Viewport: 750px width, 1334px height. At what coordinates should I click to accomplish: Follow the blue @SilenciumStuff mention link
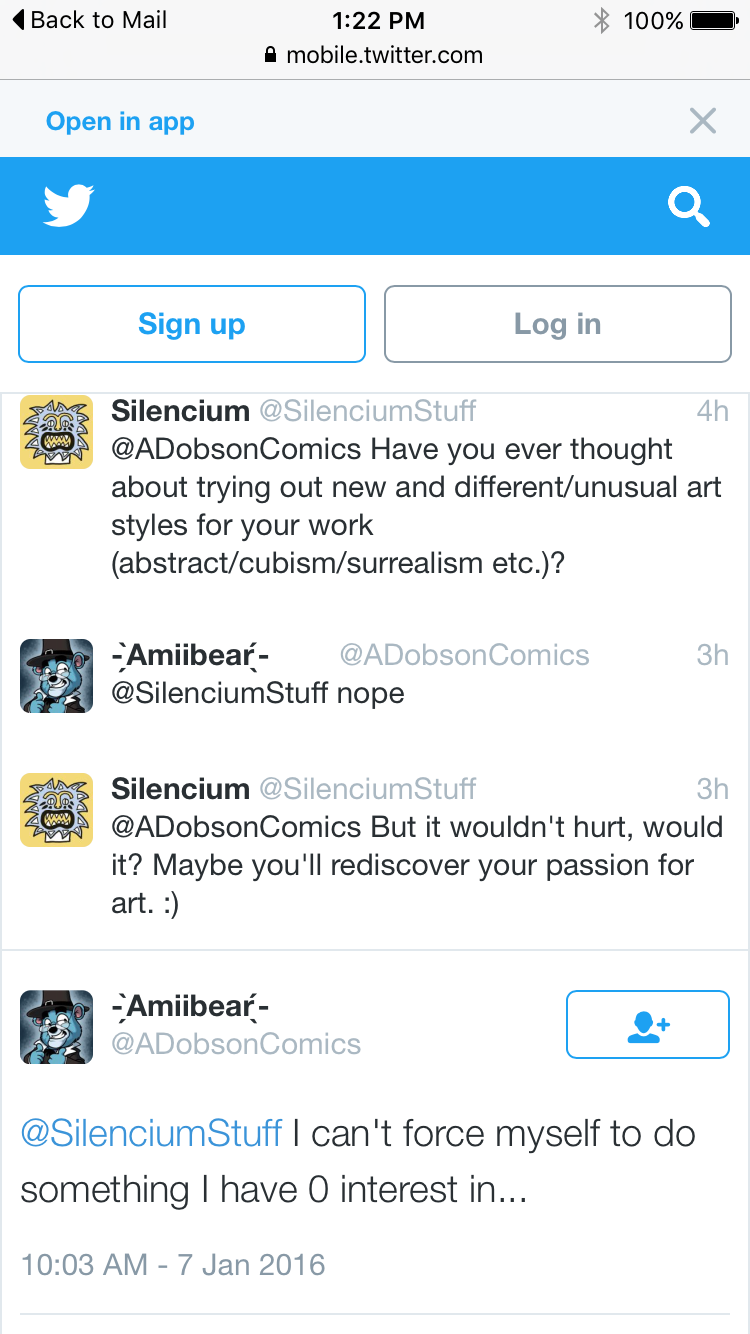point(151,1134)
